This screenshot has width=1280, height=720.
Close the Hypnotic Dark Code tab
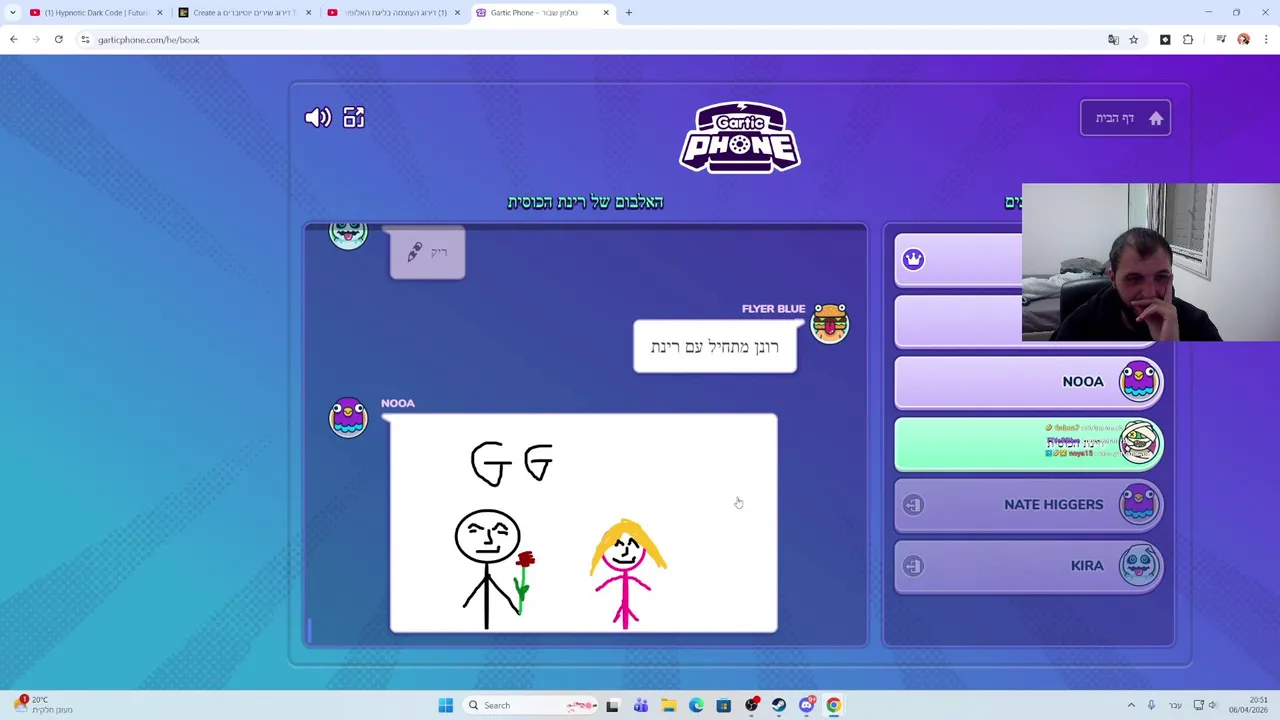point(159,13)
